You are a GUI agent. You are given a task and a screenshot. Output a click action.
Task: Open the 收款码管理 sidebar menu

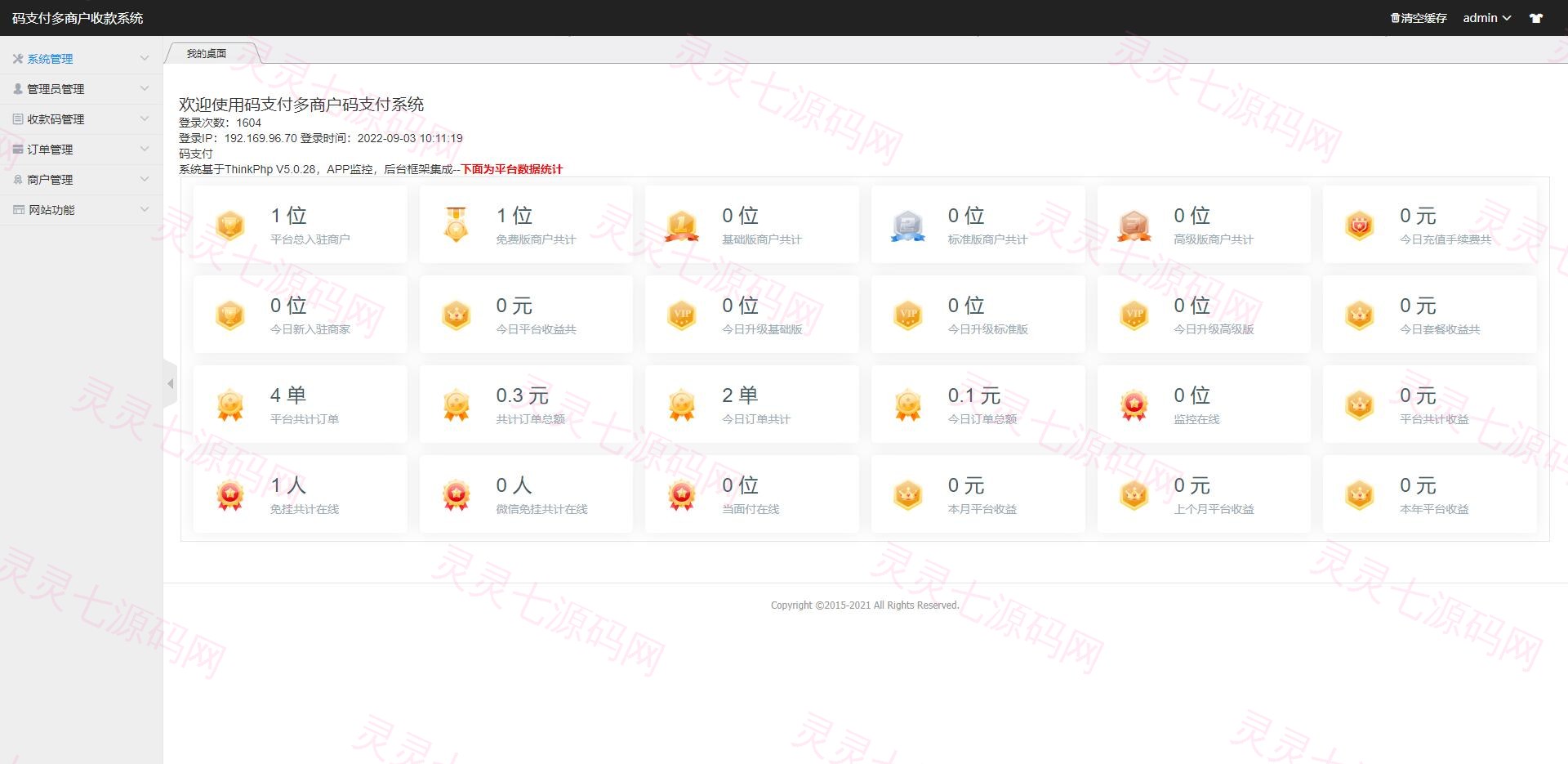pos(81,119)
